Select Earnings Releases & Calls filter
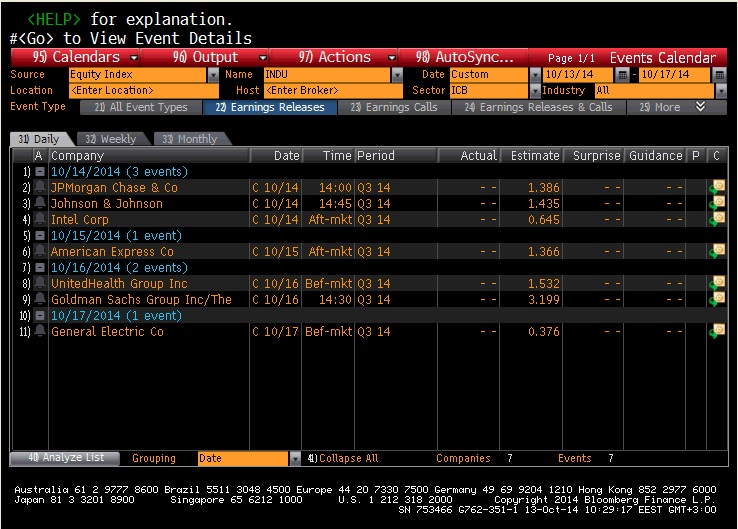This screenshot has width=738, height=529. [538, 107]
